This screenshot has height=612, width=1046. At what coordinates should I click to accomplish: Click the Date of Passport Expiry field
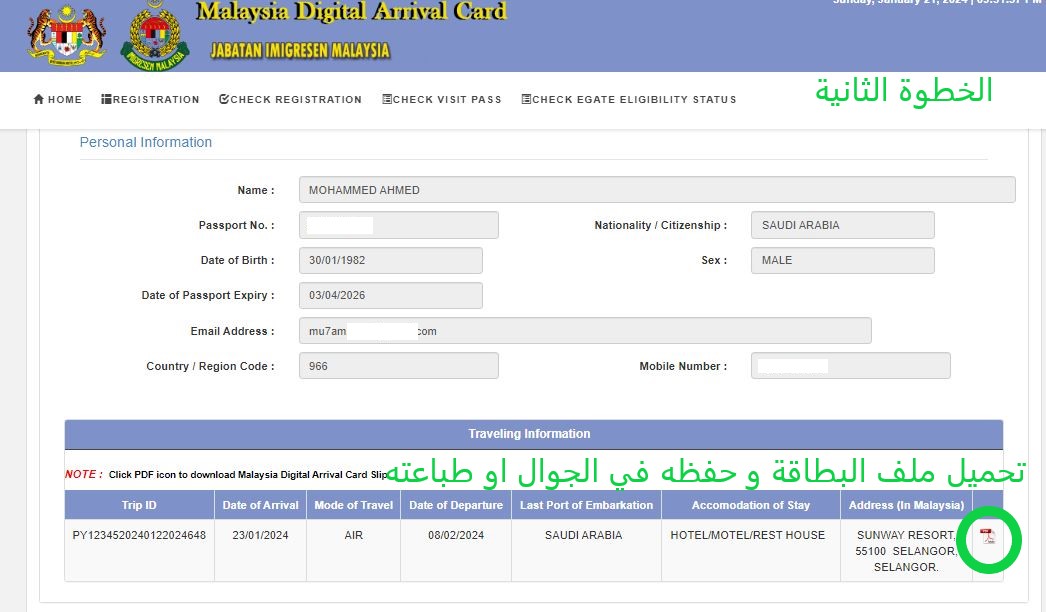pos(390,295)
